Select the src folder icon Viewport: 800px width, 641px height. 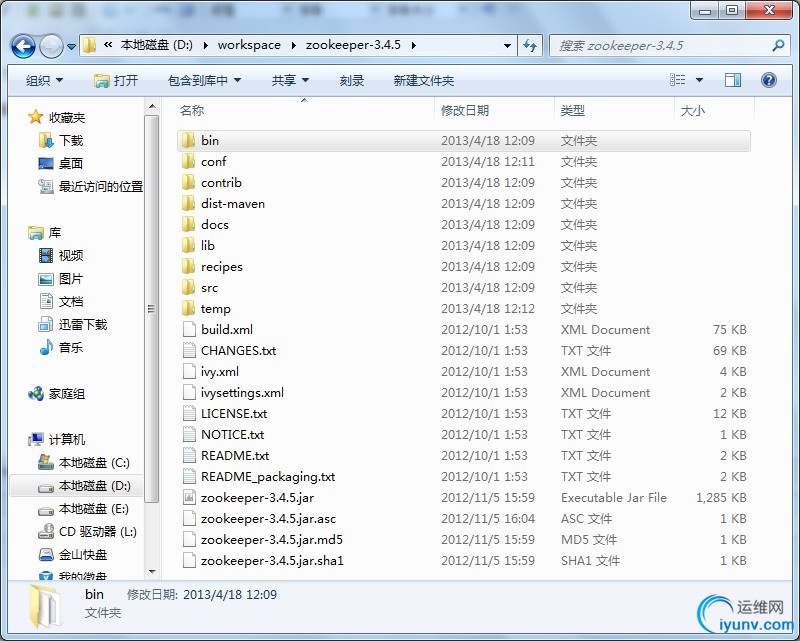(x=188, y=287)
